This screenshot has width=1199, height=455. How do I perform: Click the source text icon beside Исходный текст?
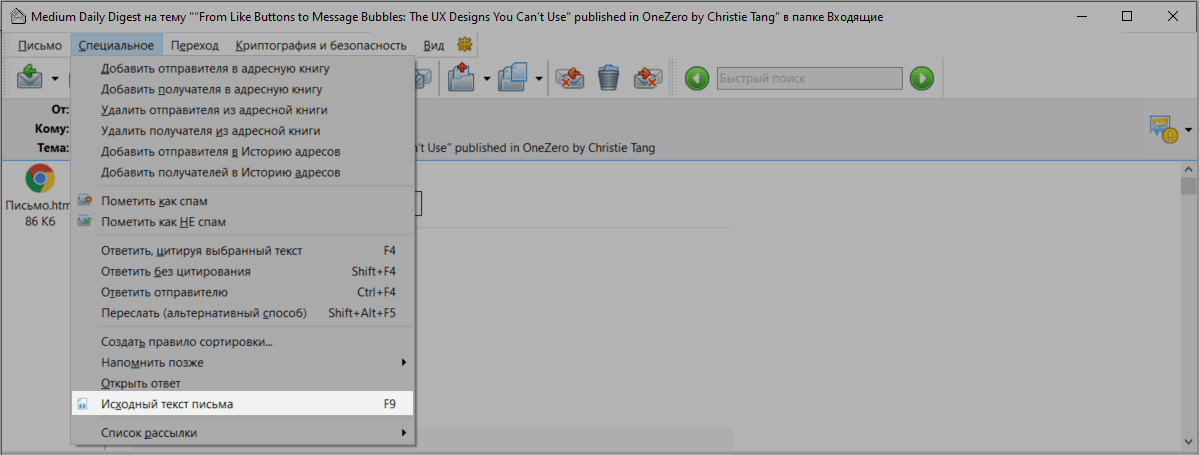(83, 404)
